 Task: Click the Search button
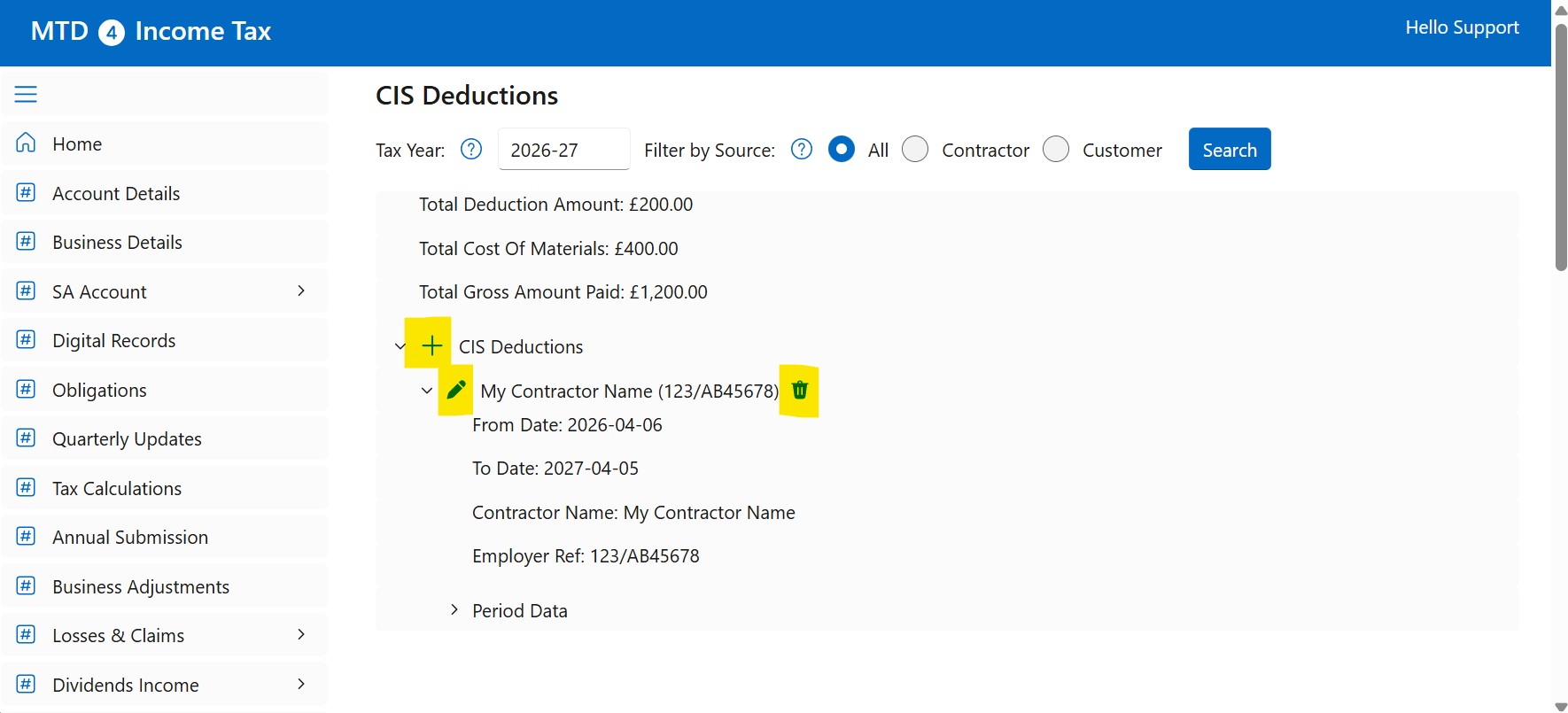(x=1230, y=149)
